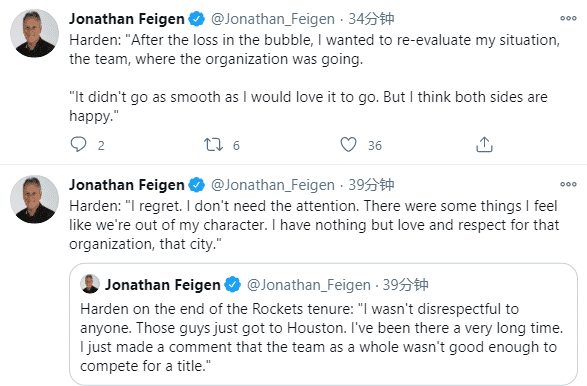587x386 pixels.
Task: Like the tweet with 36 likes
Action: point(348,145)
